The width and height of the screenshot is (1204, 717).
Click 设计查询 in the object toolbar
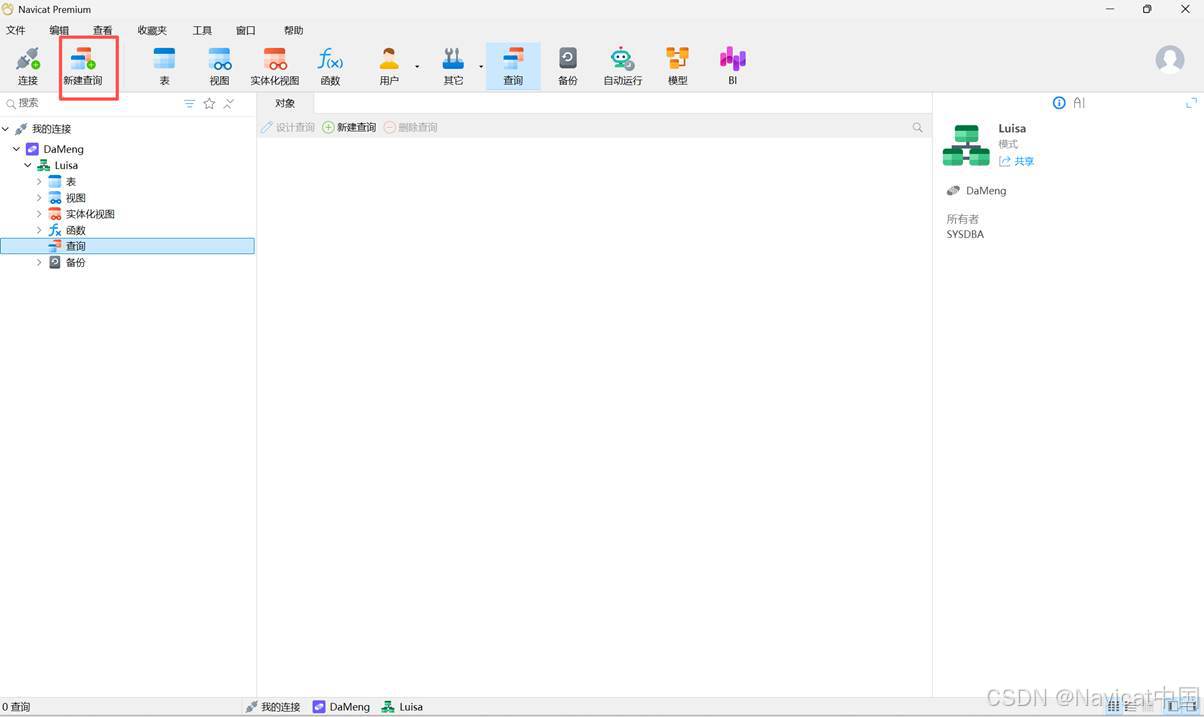(288, 127)
